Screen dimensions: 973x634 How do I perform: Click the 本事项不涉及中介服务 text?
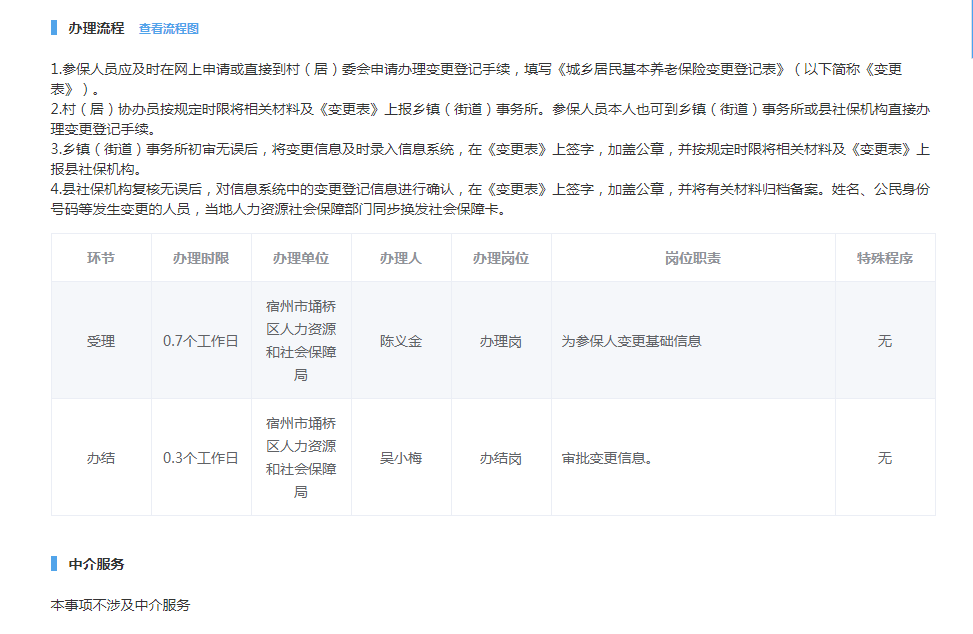120,605
